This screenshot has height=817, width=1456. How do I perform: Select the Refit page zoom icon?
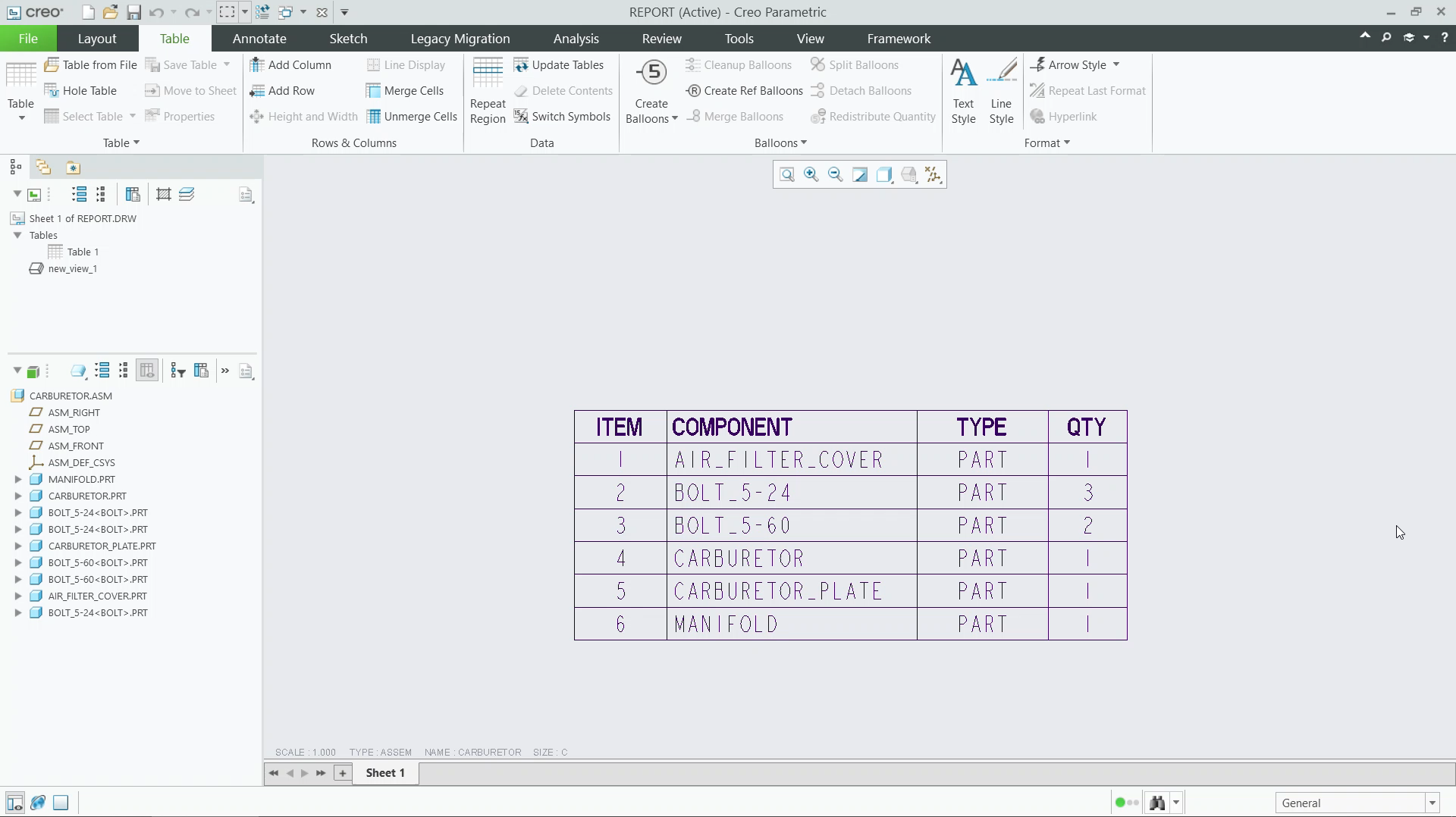click(787, 174)
